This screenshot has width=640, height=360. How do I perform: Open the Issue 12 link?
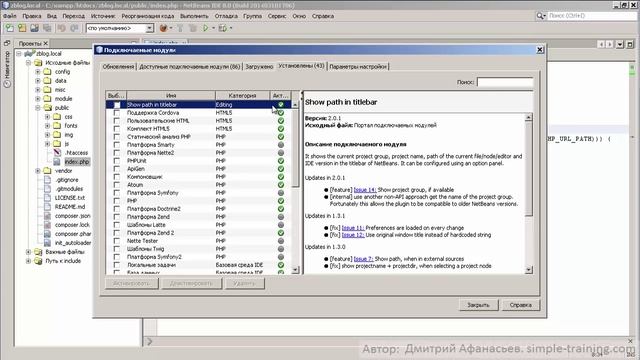pyautogui.click(x=353, y=235)
